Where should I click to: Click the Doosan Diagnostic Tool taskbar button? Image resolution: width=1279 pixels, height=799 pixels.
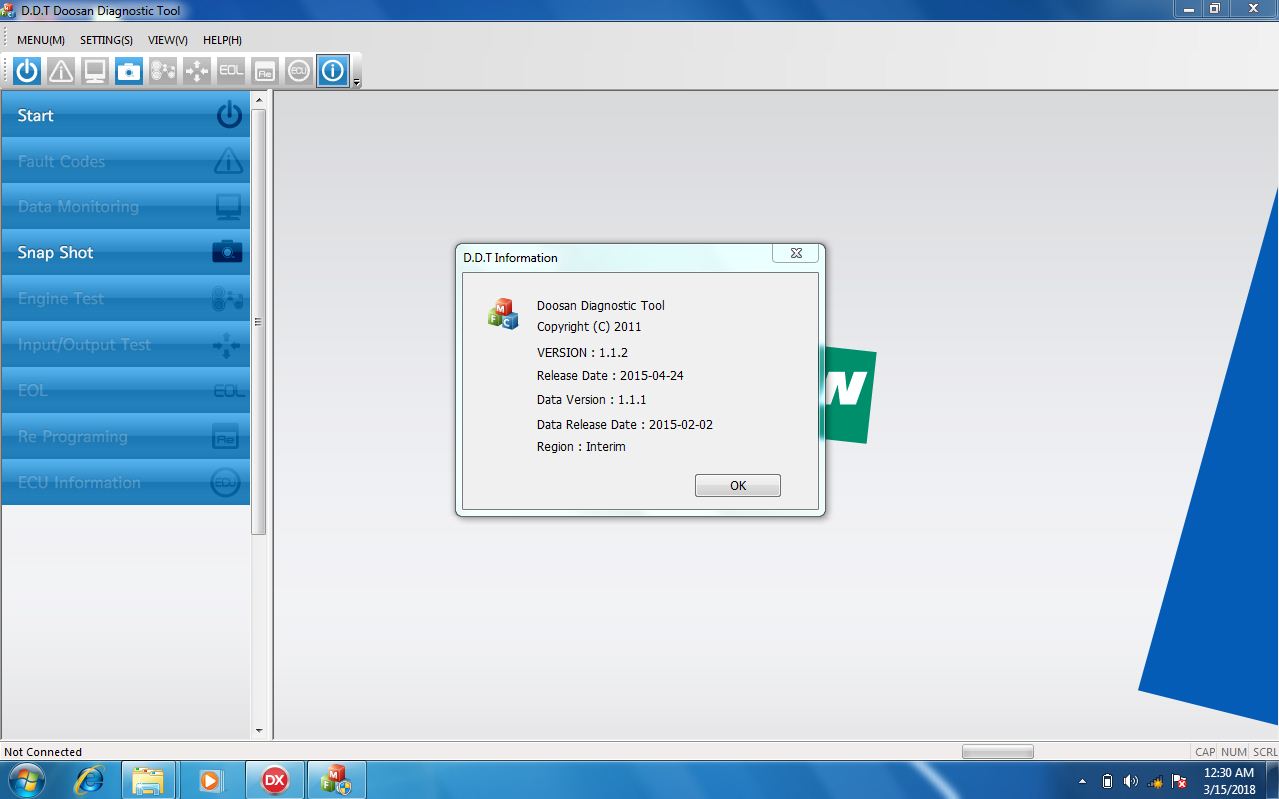[x=336, y=780]
